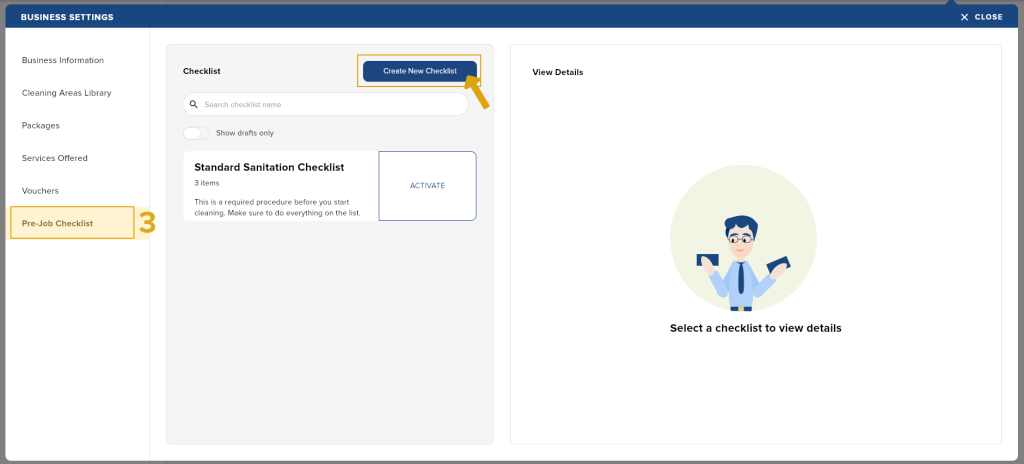
Task: Select the Standard Sanitation Checklist title
Action: click(269, 167)
